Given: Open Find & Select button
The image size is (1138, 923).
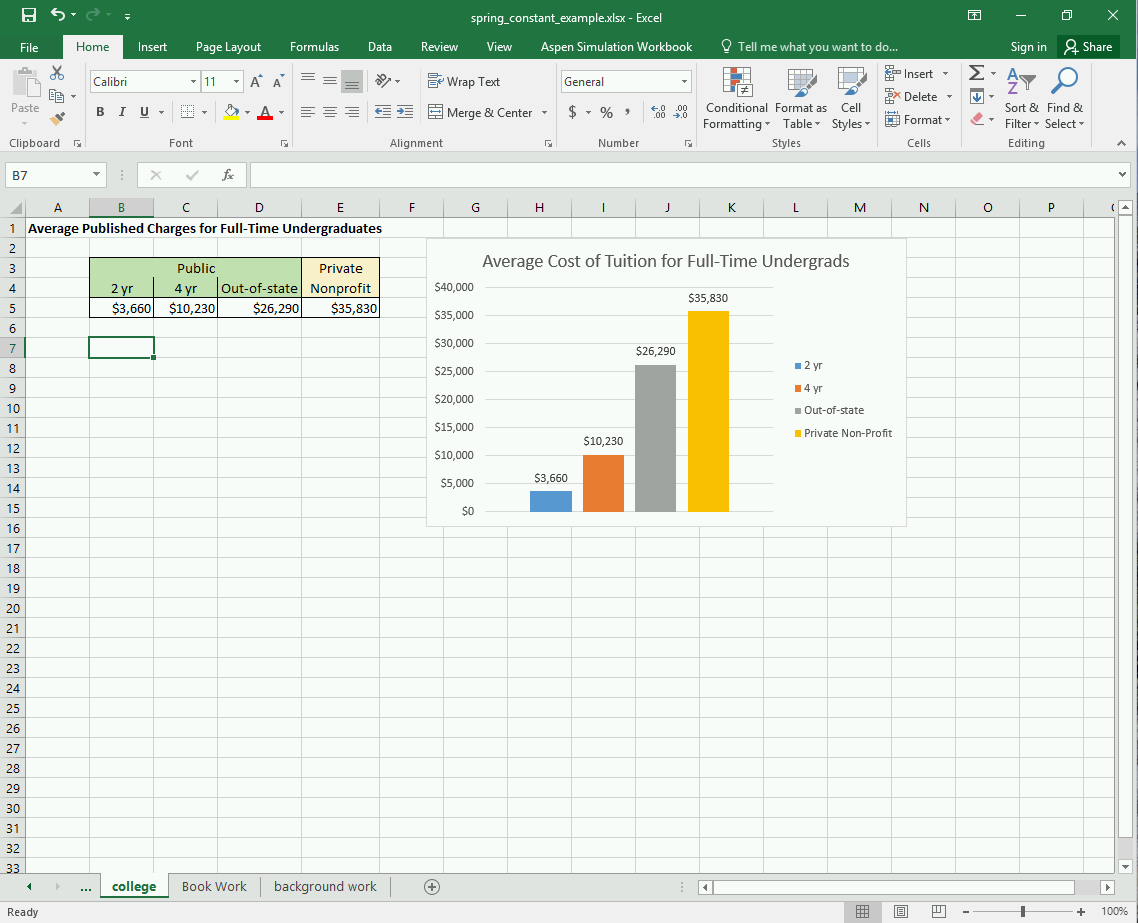Looking at the screenshot, I should pyautogui.click(x=1065, y=99).
